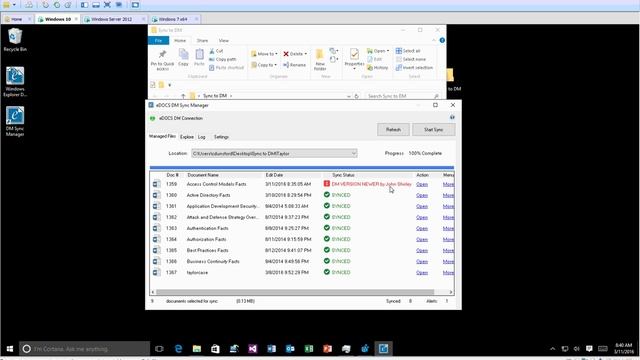640x360 pixels.
Task: Open Visual Studio from the taskbar
Action: [253, 349]
